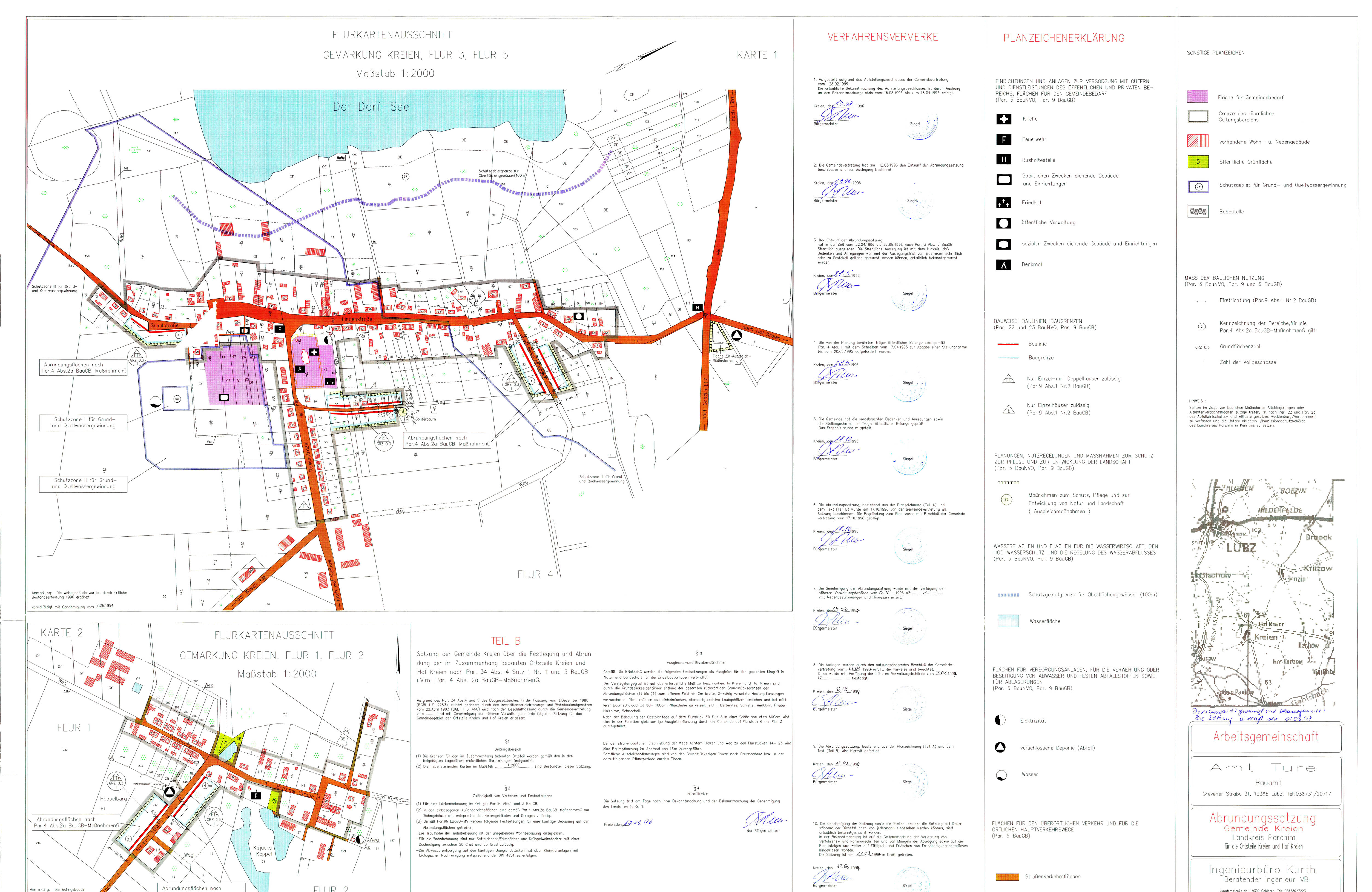
Task: Click the VERFAHRENSVERMERKE heading
Action: 883,37
